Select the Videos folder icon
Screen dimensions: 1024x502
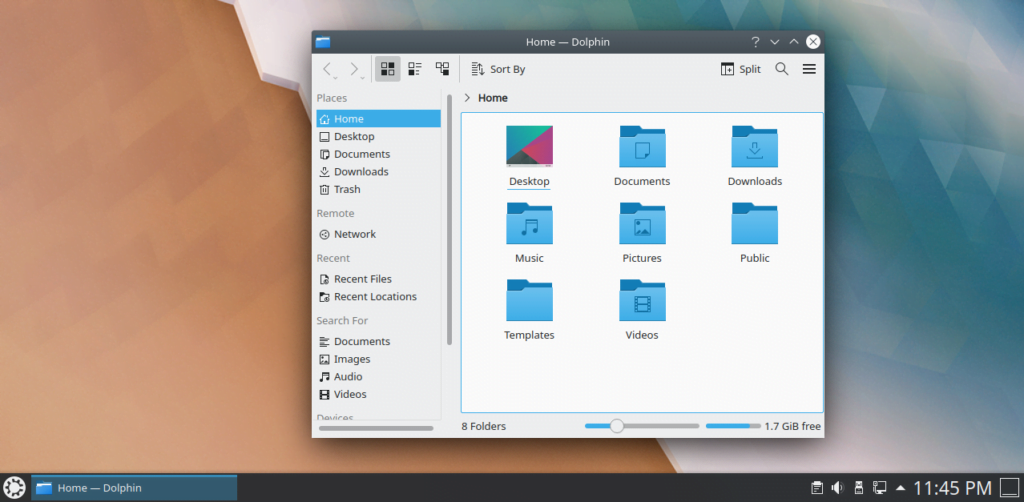pyautogui.click(x=642, y=300)
